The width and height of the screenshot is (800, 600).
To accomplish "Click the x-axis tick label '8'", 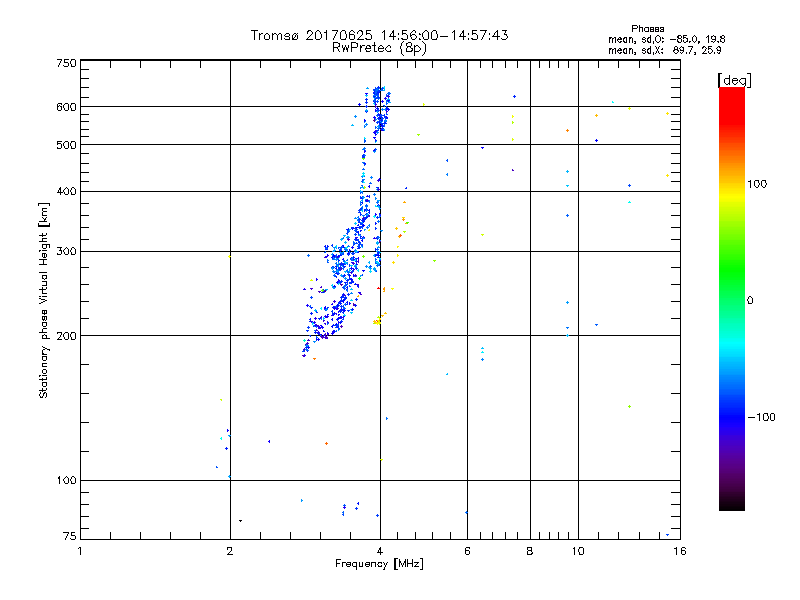I will (x=530, y=551).
